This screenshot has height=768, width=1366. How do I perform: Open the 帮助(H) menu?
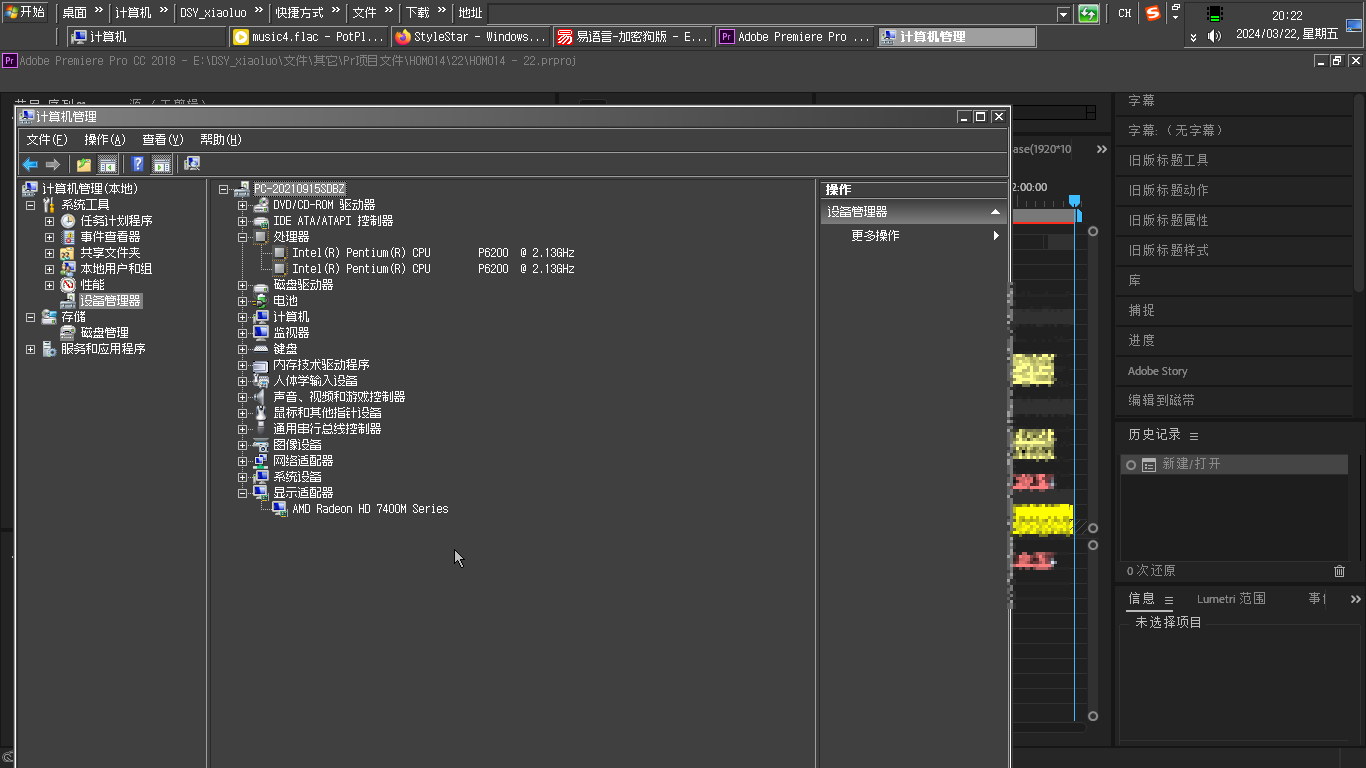click(221, 140)
